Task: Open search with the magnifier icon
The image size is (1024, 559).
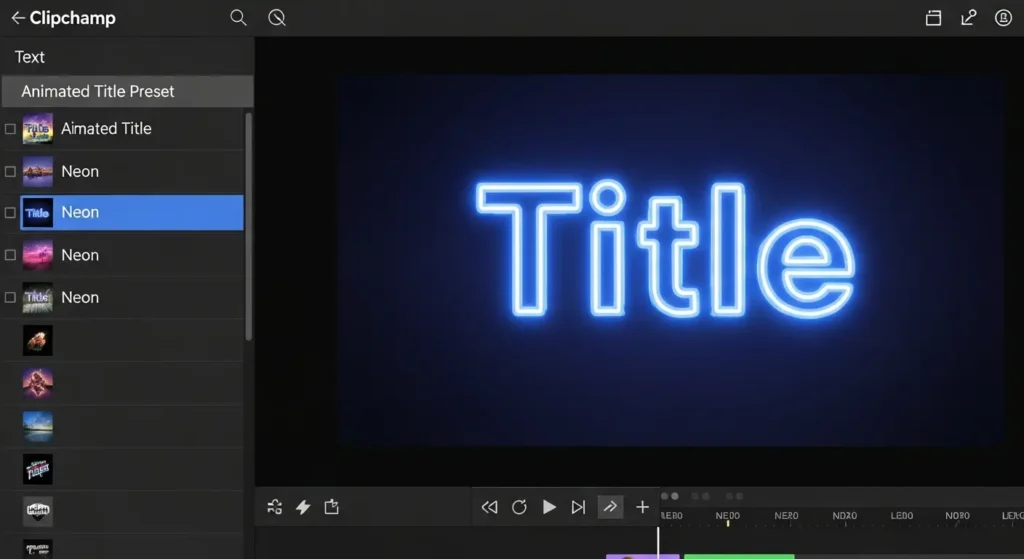Action: [x=238, y=18]
